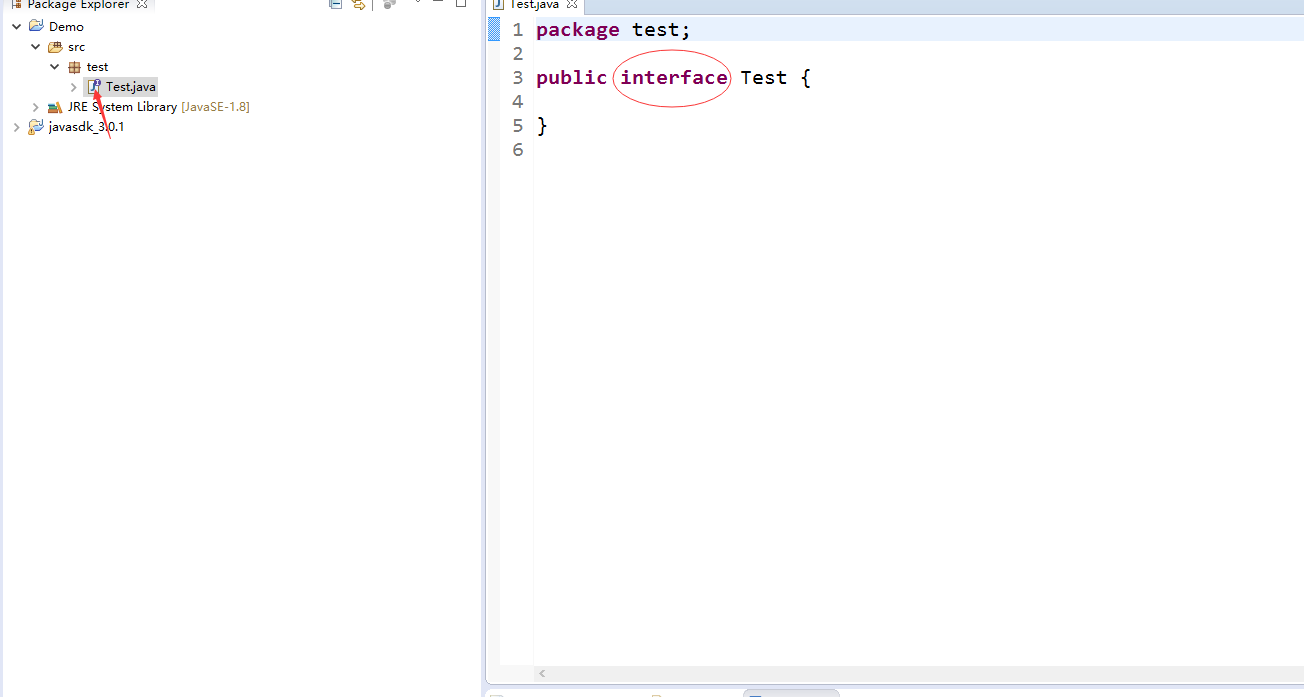This screenshot has height=697, width=1304.
Task: Click the closing brace on line 5
Action: [542, 126]
